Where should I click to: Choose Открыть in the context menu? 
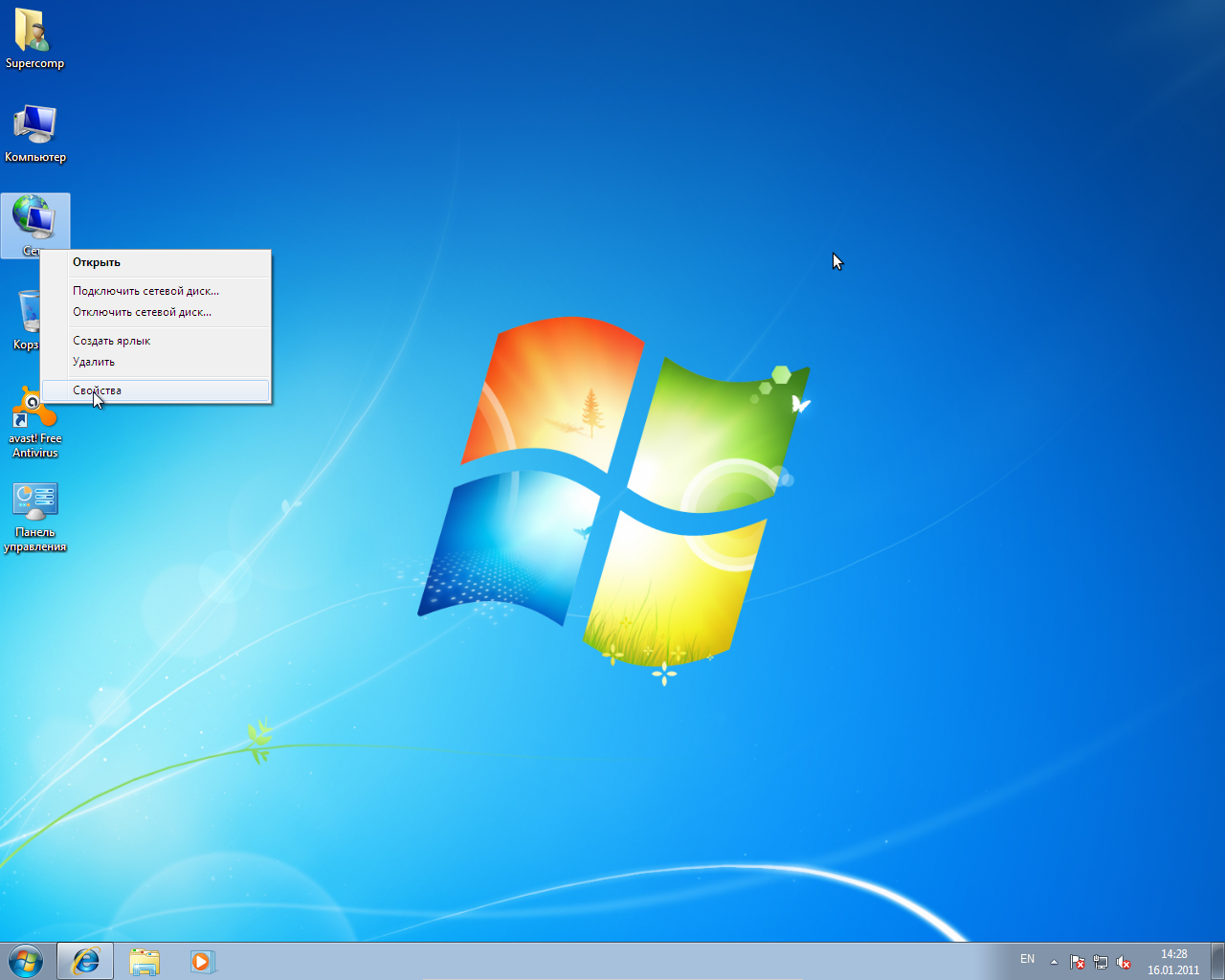[x=156, y=262]
